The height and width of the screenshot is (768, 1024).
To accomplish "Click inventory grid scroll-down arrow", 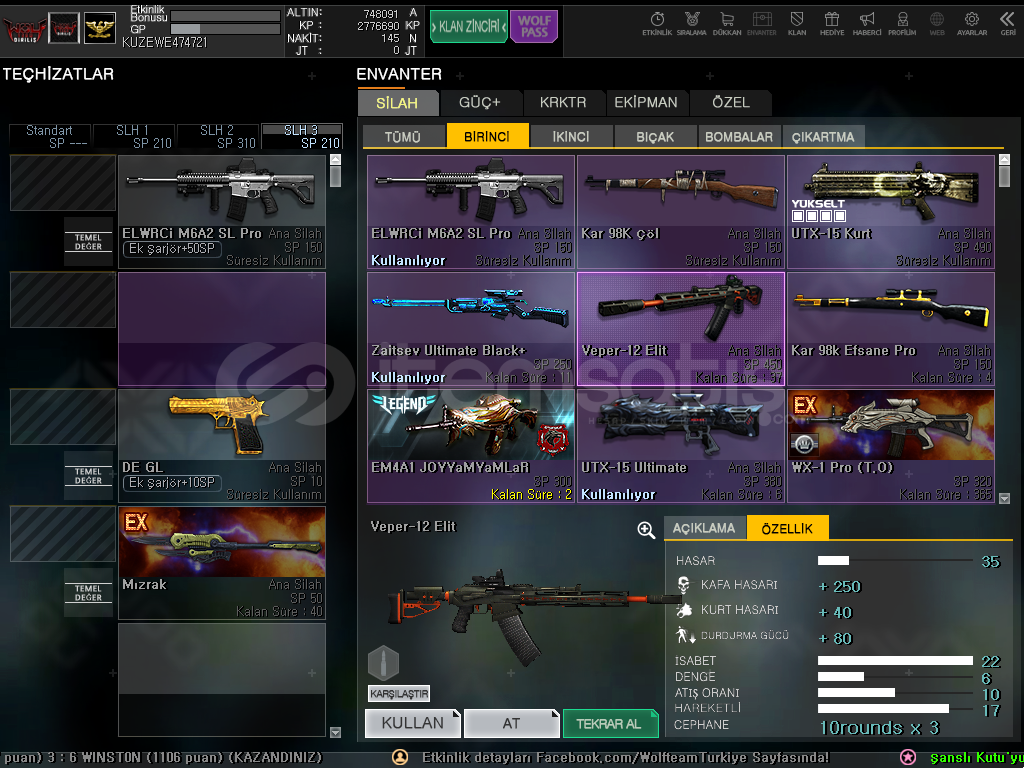I will point(1004,498).
